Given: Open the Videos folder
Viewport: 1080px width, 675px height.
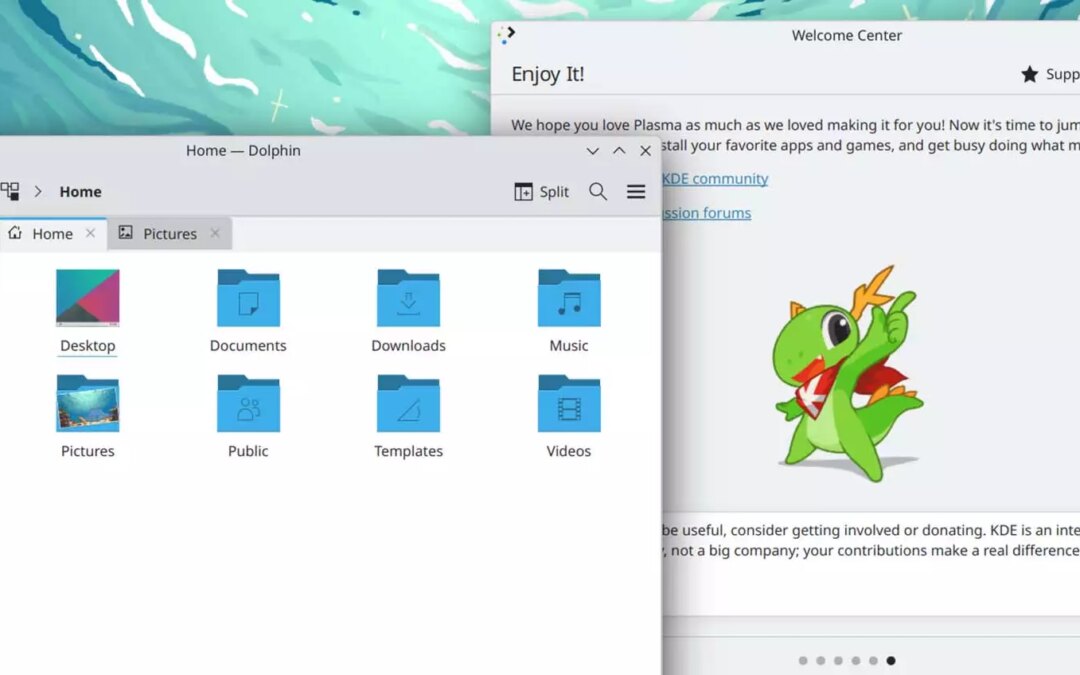Looking at the screenshot, I should 569,404.
